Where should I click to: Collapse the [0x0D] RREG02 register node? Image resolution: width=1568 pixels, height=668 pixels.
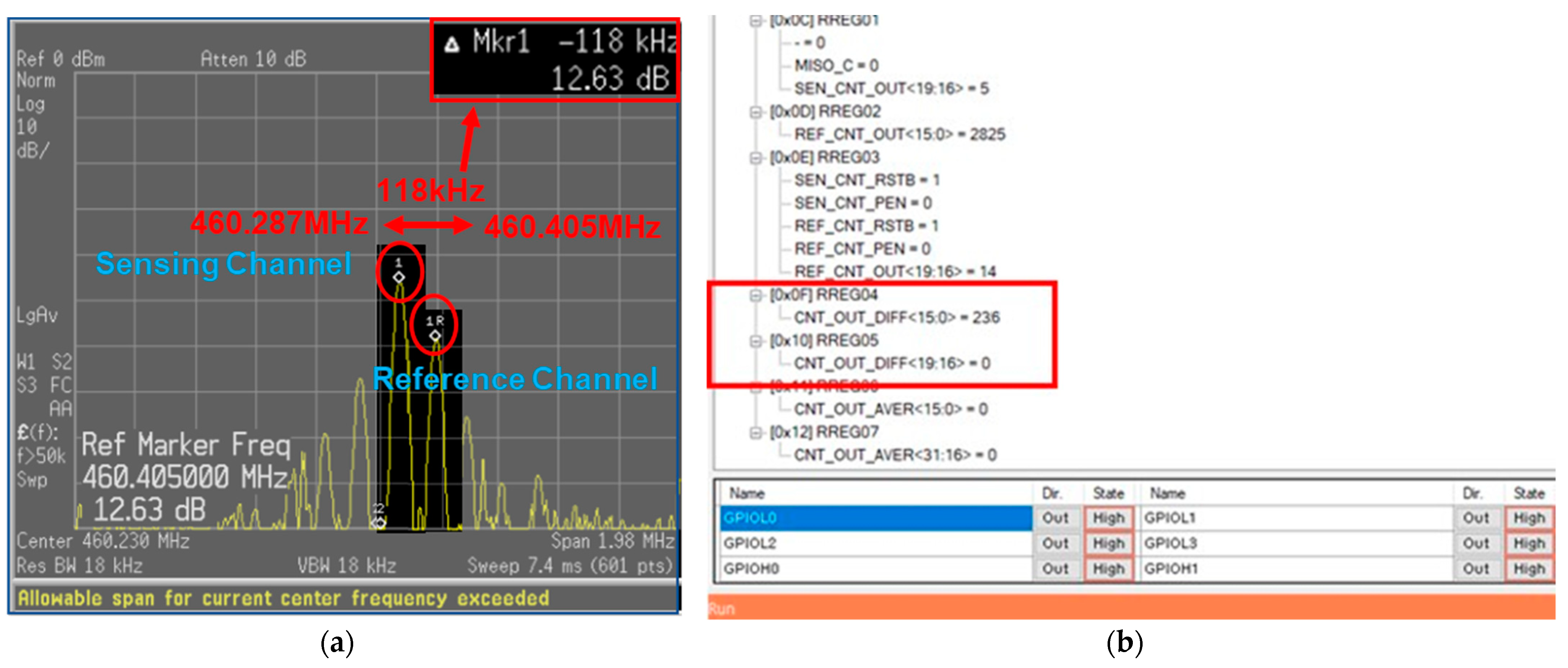(x=755, y=112)
